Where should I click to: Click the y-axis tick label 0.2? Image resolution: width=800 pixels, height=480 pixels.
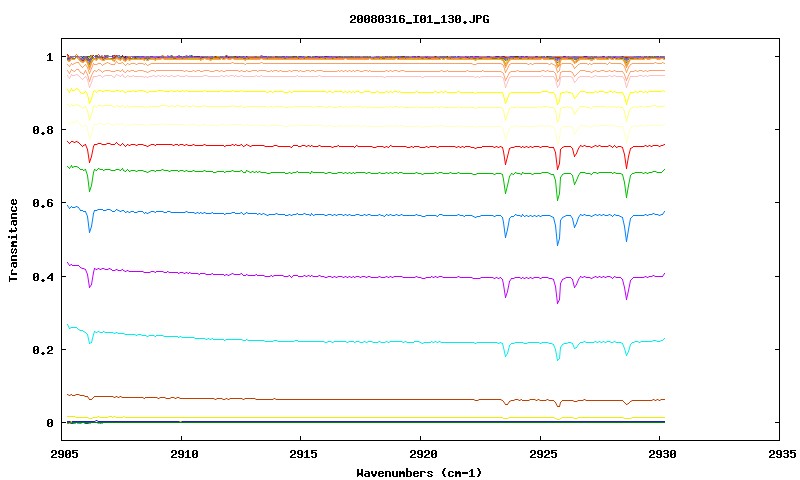43,350
